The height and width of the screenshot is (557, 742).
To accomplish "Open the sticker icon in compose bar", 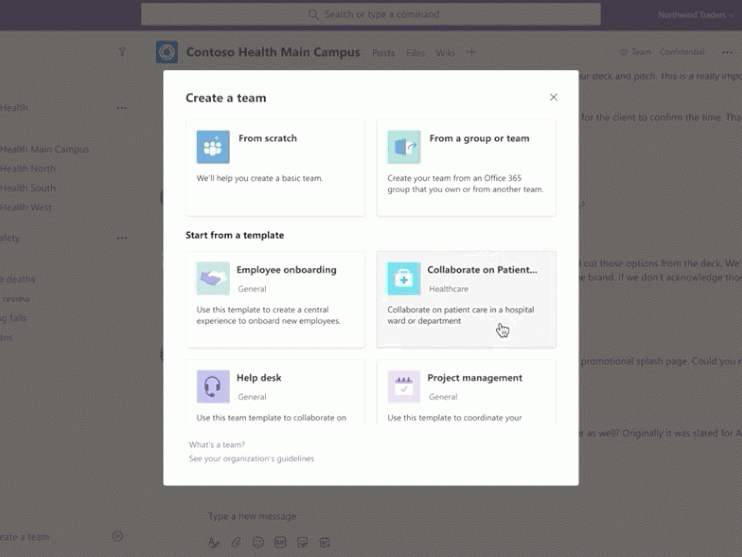I will 302,542.
